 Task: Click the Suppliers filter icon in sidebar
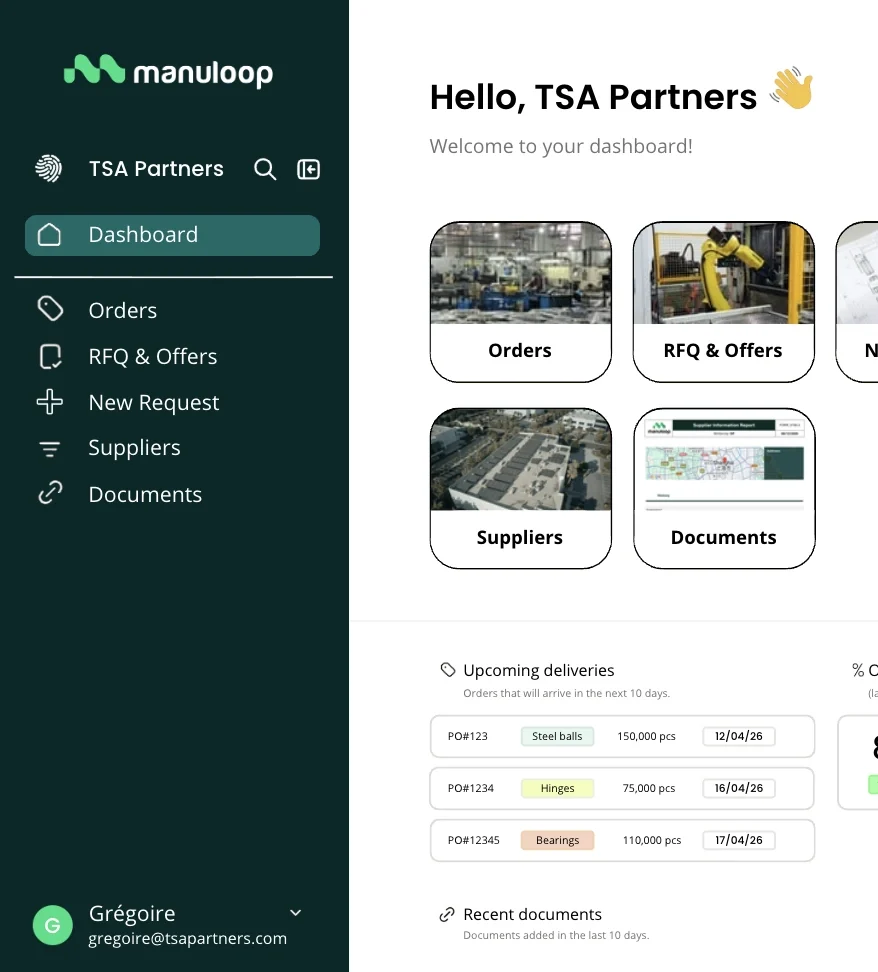[50, 449]
